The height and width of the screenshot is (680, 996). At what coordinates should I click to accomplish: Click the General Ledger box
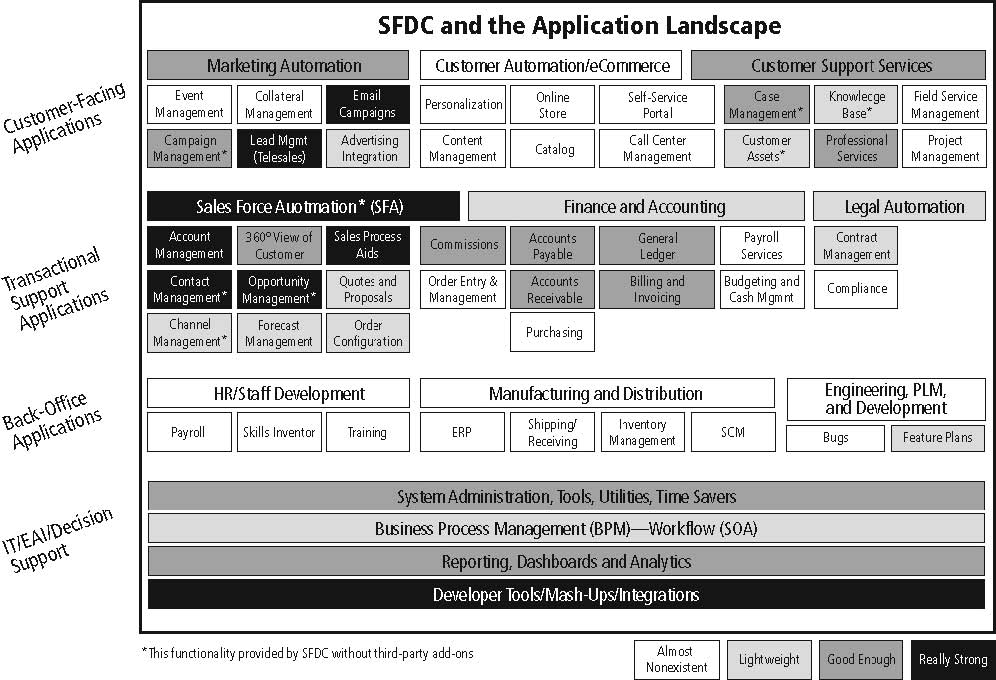pyautogui.click(x=657, y=246)
